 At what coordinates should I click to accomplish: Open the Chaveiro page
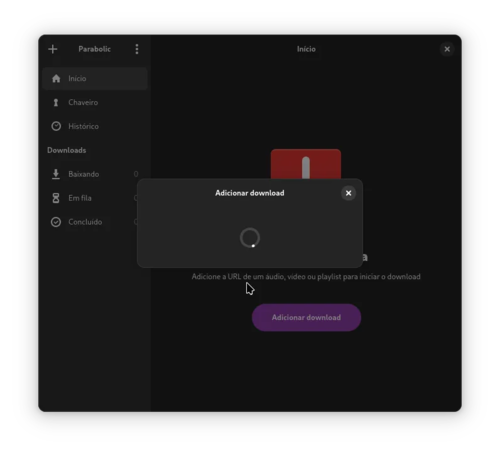[x=95, y=102]
